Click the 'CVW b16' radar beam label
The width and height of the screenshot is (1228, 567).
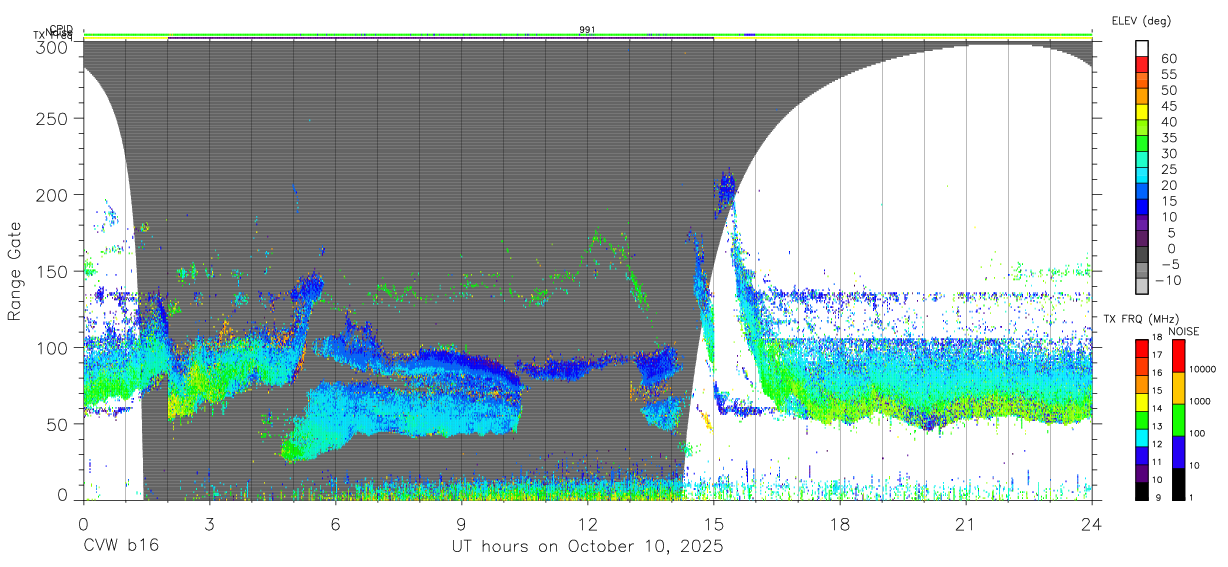[120, 546]
